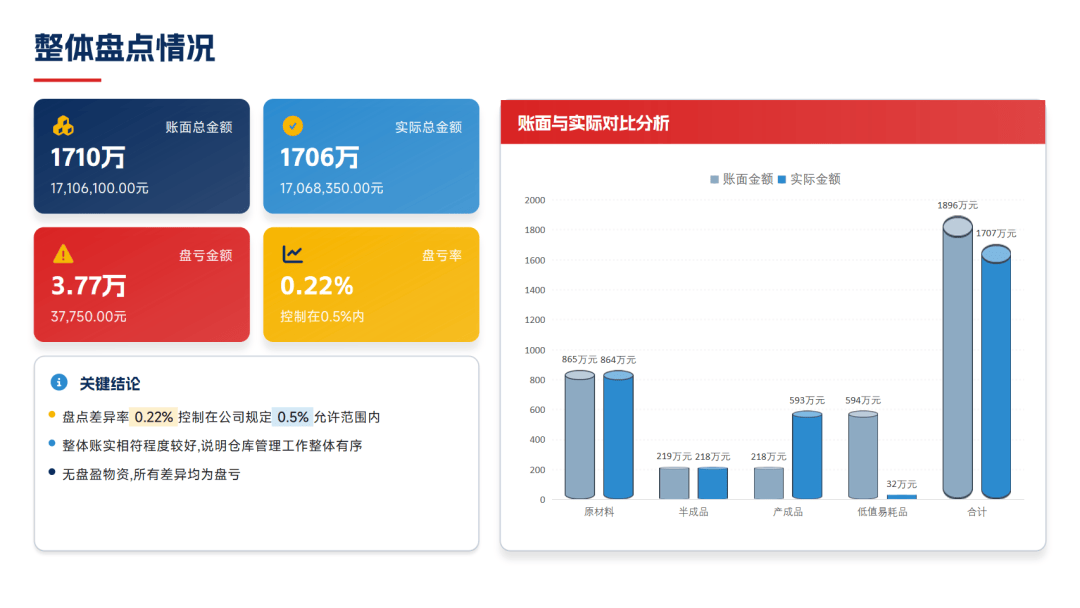Click the 1896万元 gray bar for 合计
The height and width of the screenshot is (608, 1080).
[x=957, y=360]
